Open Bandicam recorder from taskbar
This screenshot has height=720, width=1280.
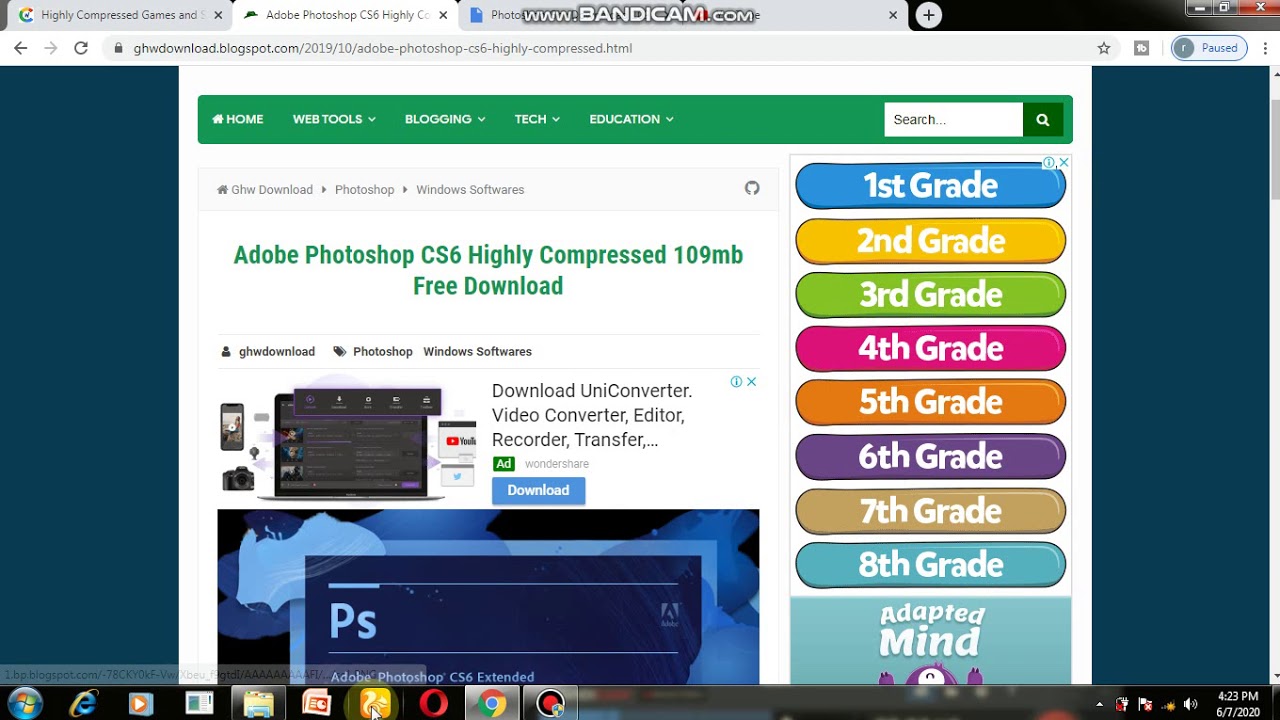pos(550,704)
